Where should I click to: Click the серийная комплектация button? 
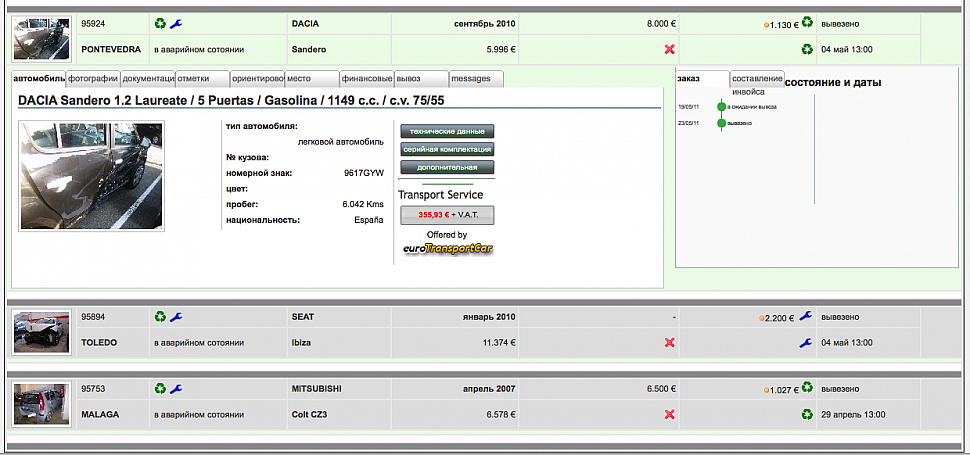[447, 149]
